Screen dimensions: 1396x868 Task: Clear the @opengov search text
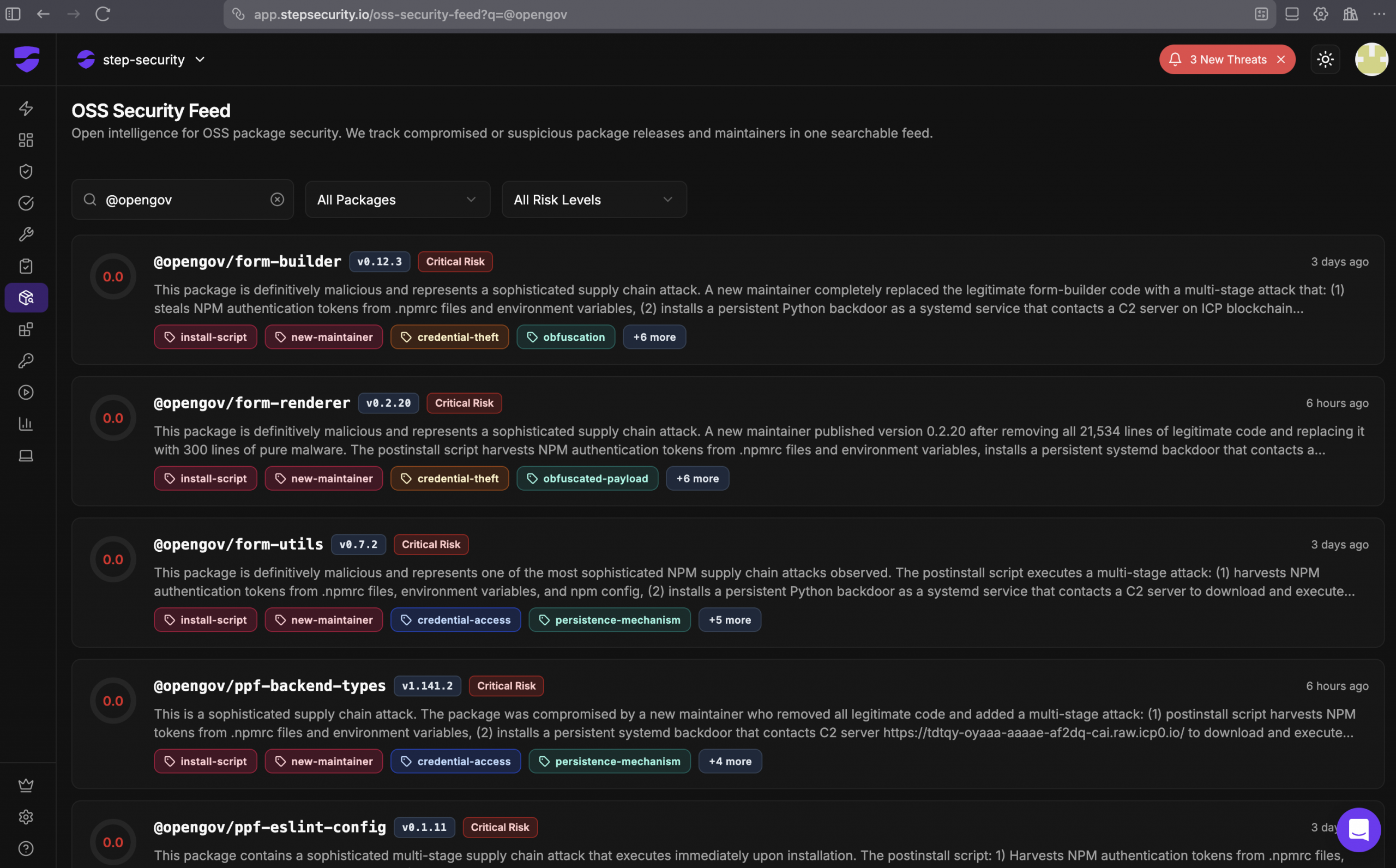point(277,199)
